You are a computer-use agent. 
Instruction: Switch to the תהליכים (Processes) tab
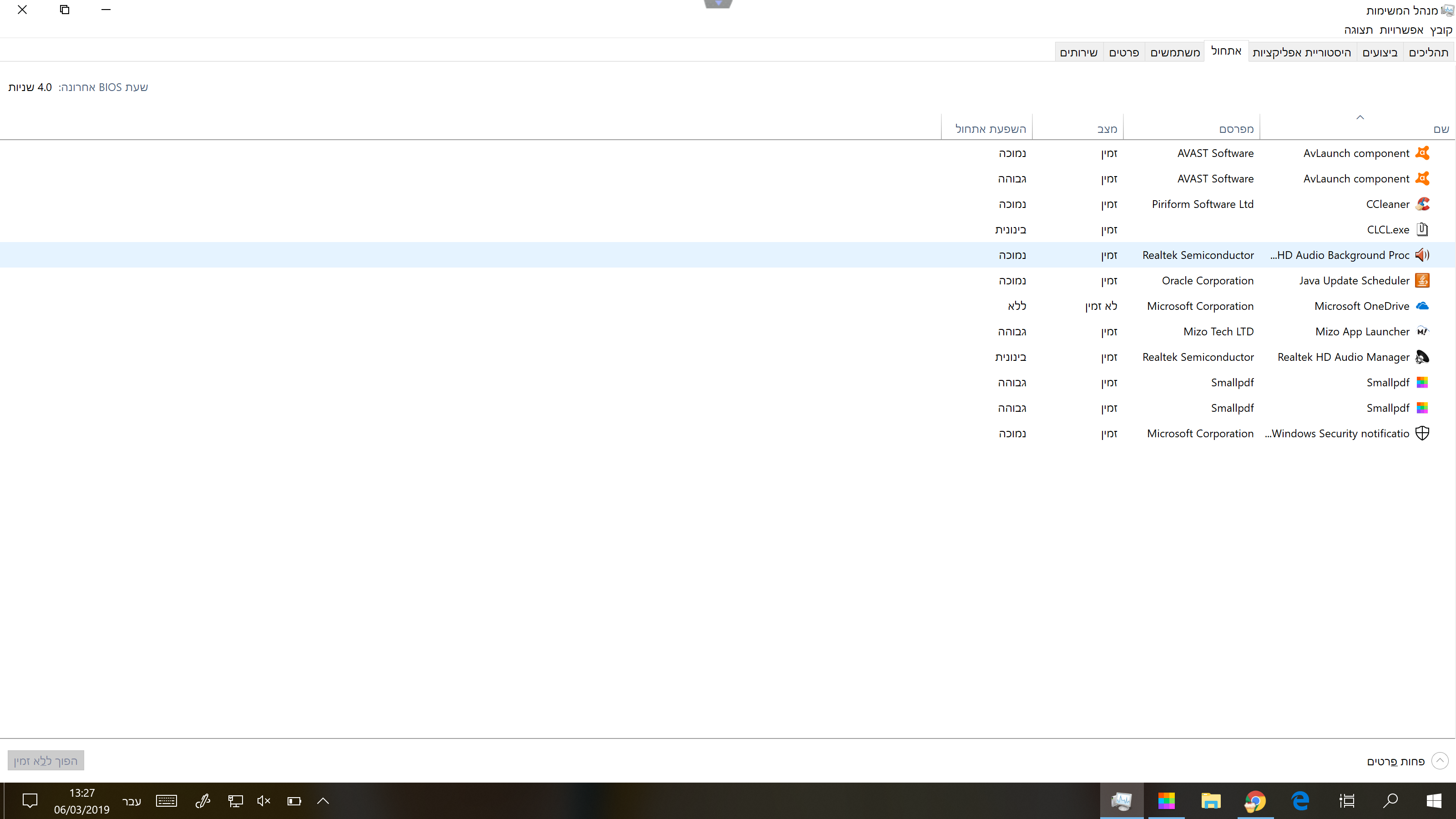point(1428,53)
